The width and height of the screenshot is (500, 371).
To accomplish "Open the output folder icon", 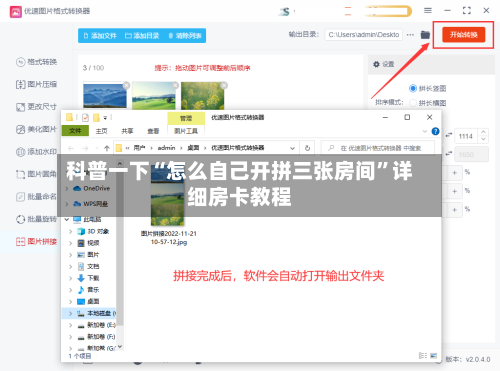I will (x=425, y=35).
